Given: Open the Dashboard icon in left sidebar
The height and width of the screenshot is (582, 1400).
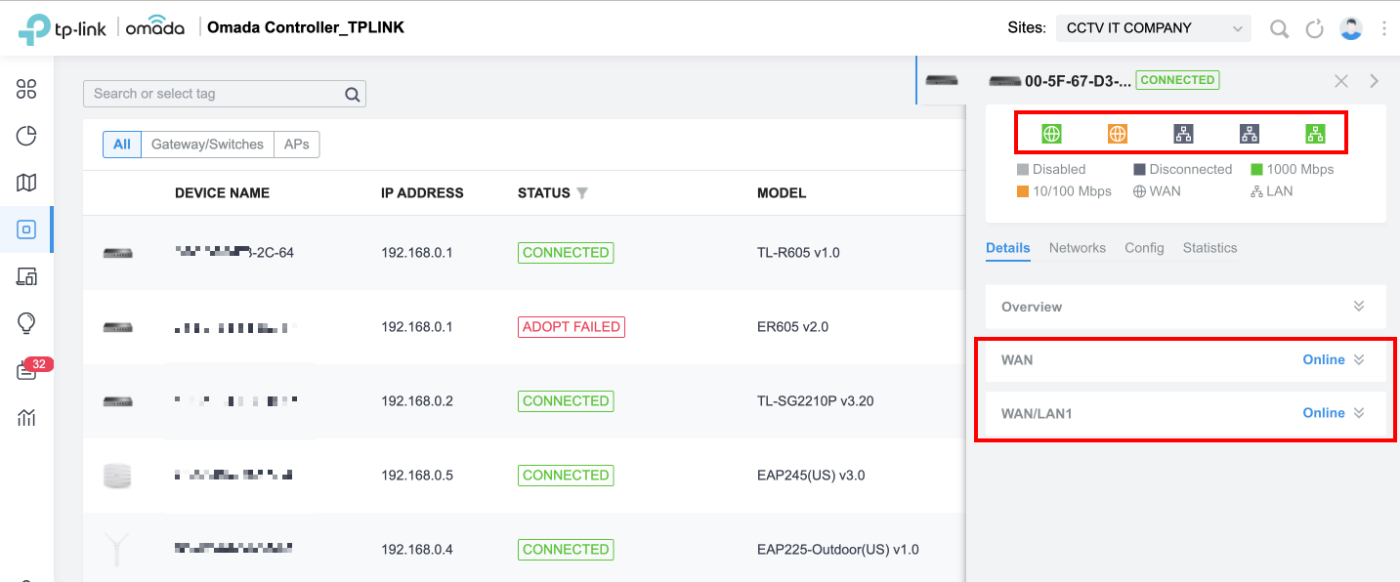Looking at the screenshot, I should pyautogui.click(x=27, y=89).
